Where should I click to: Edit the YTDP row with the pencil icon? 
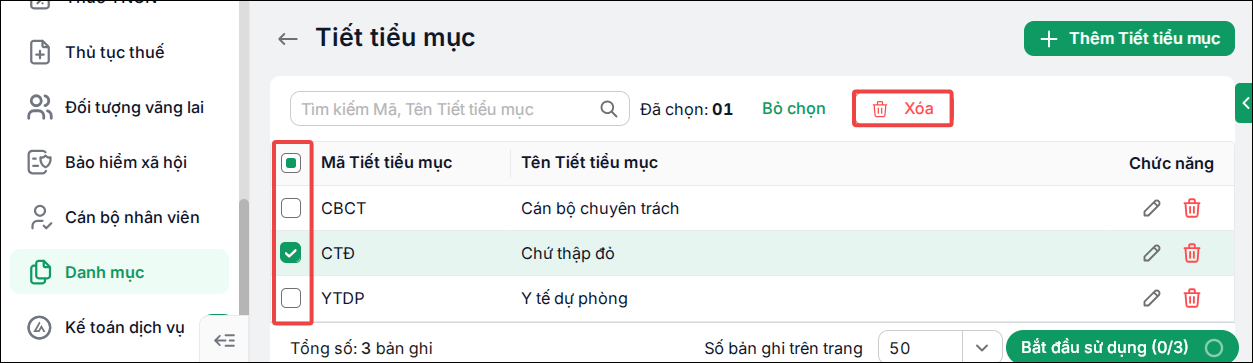1152,298
